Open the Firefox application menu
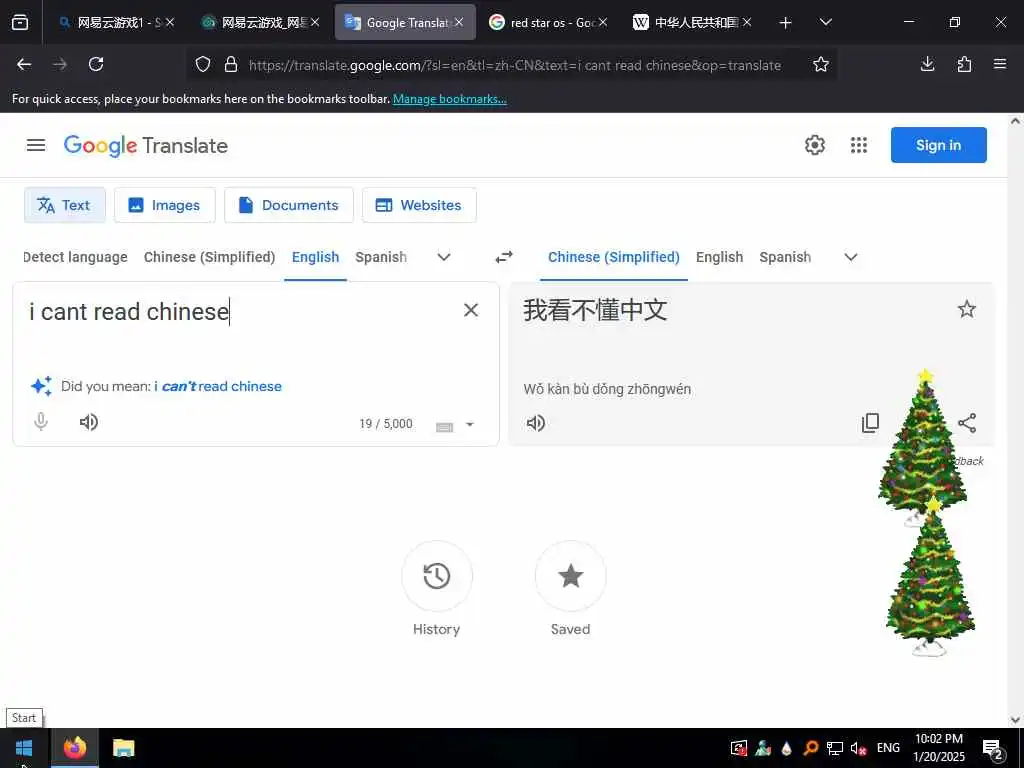This screenshot has height=768, width=1024. click(x=1000, y=64)
